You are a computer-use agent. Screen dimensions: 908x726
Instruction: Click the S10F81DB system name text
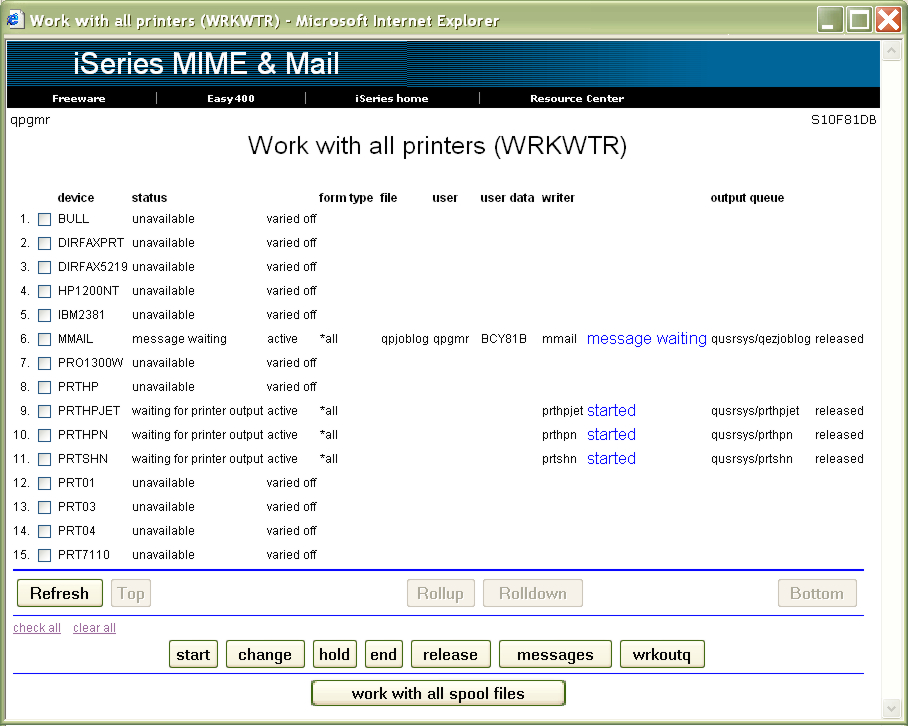[843, 120]
